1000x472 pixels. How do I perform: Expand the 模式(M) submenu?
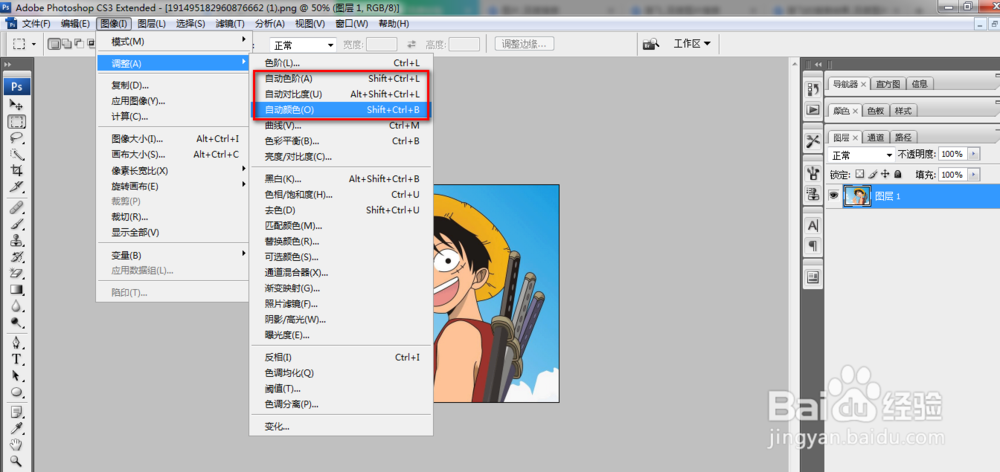pyautogui.click(x=172, y=41)
